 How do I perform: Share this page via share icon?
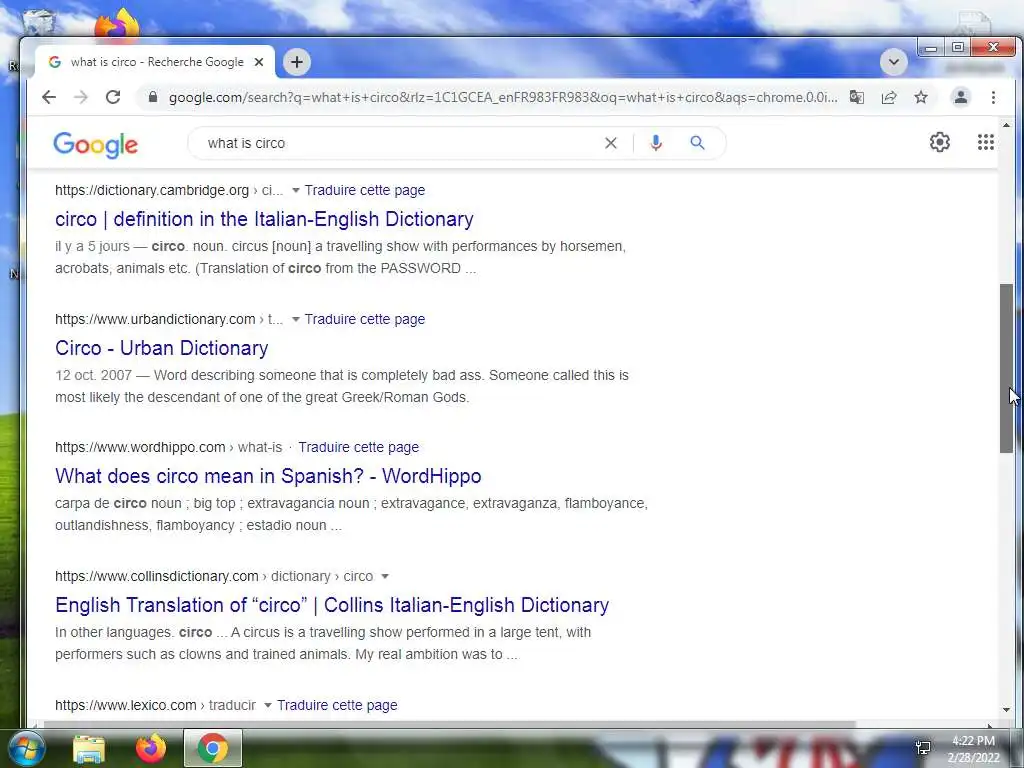889,97
